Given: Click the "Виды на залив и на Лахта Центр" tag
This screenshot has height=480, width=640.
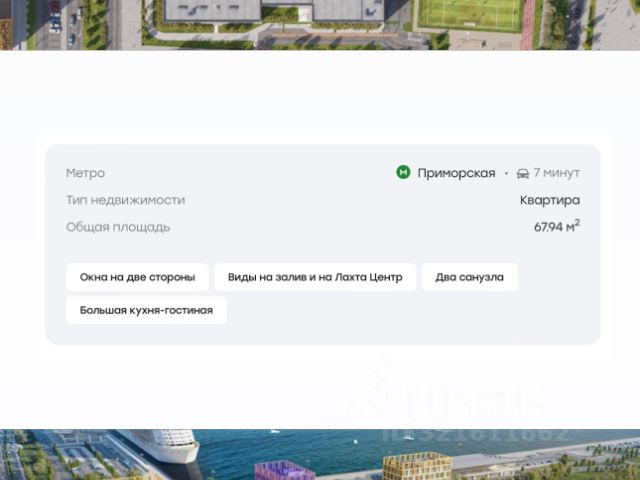Looking at the screenshot, I should click(x=315, y=277).
